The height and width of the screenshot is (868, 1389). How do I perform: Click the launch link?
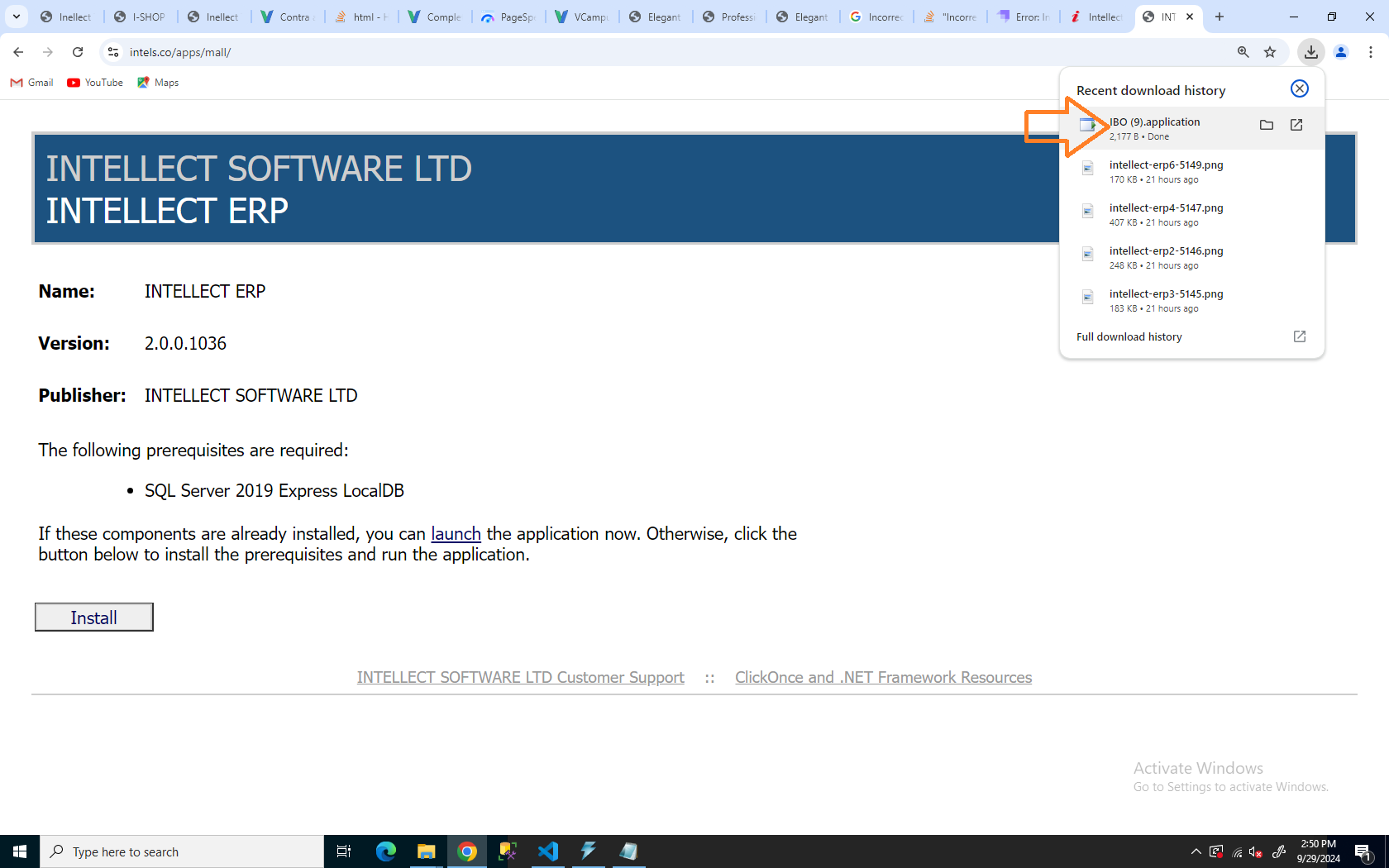[456, 534]
